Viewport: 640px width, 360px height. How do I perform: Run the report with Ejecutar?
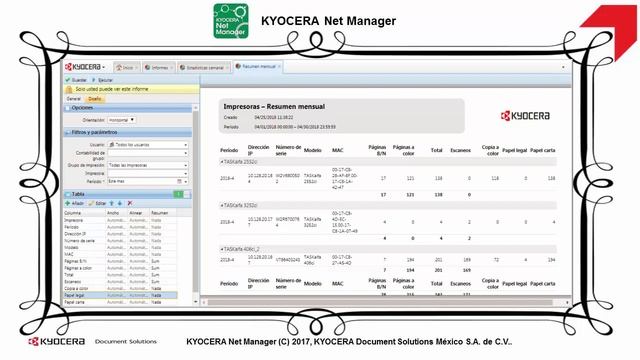102,80
